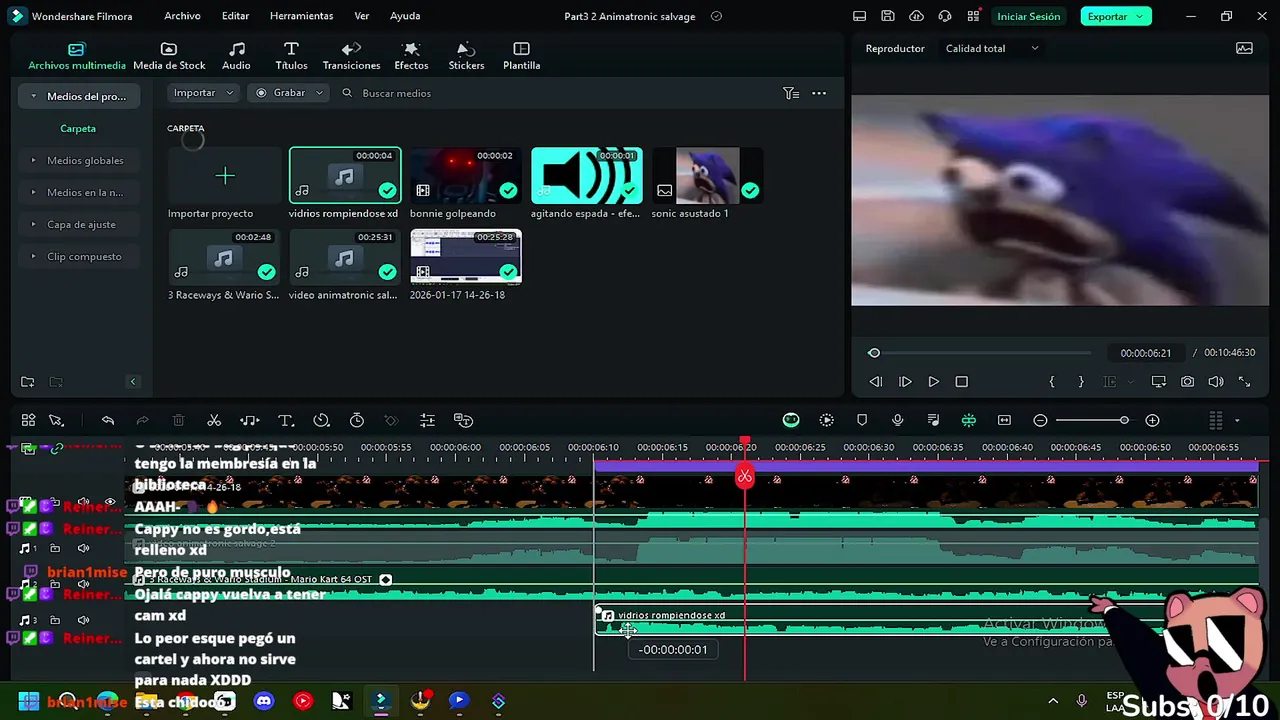Click the mark-out bracket icon
The image size is (1280, 720).
1080,382
